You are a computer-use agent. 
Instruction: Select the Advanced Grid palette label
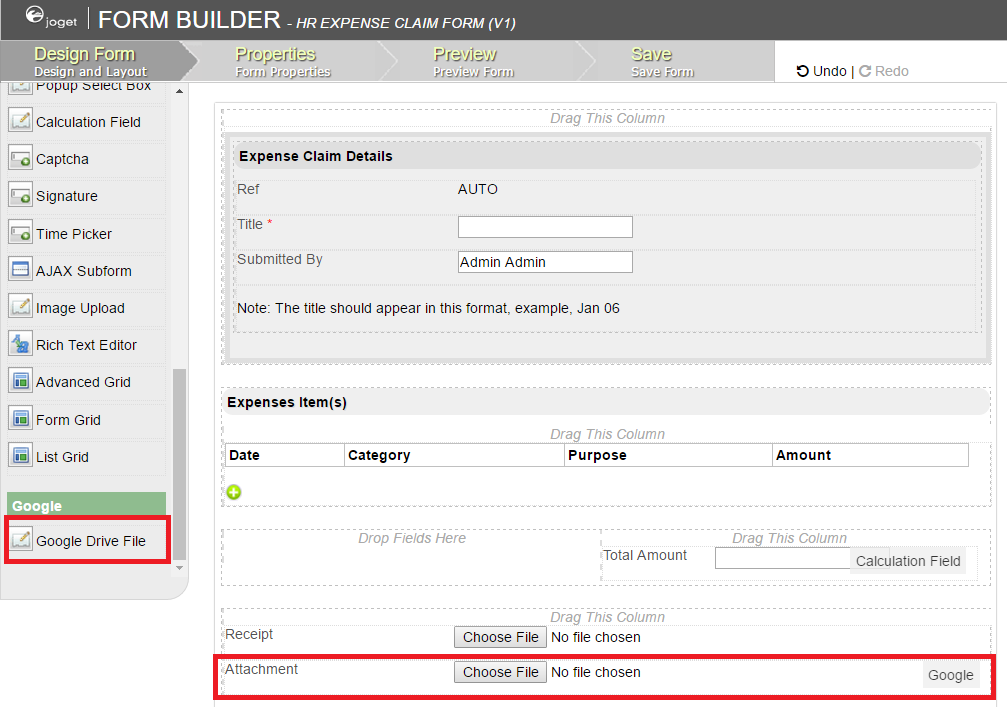[83, 382]
